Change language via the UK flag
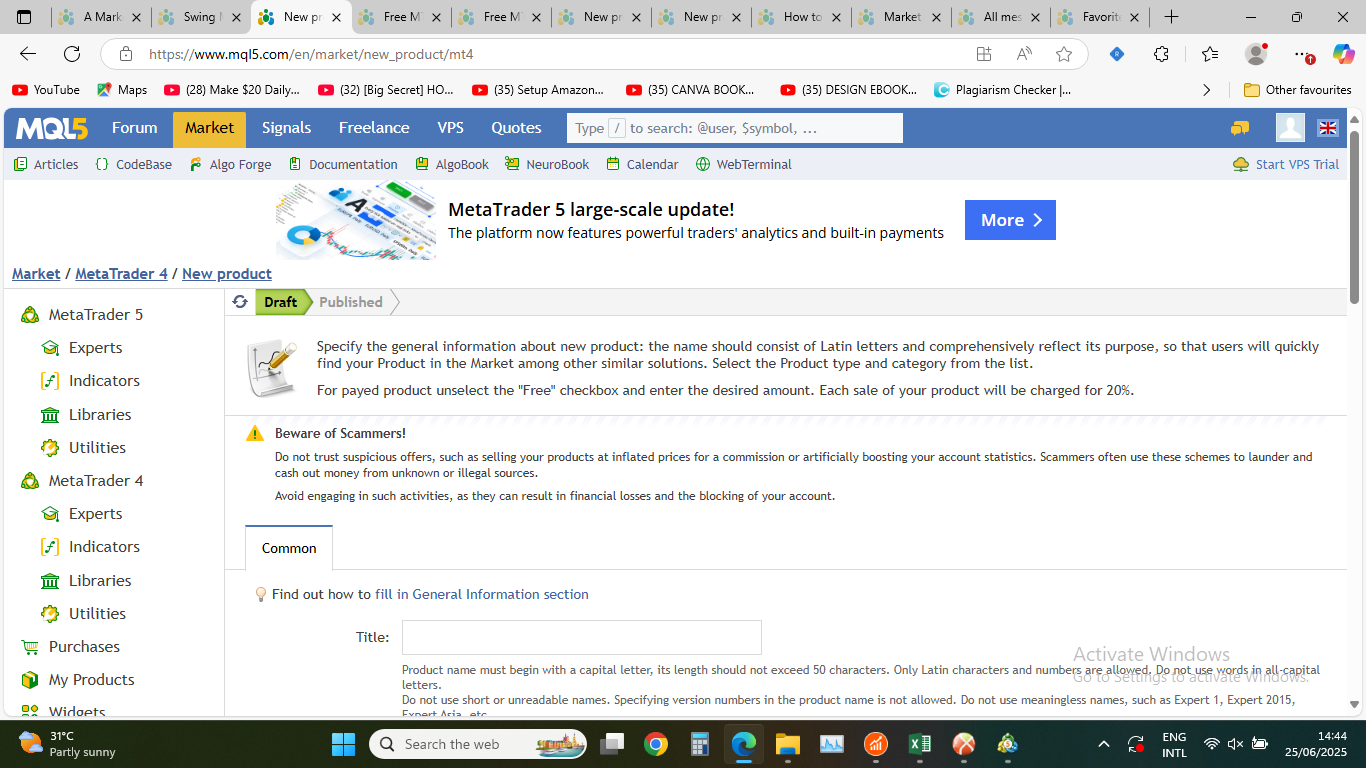 point(1328,128)
